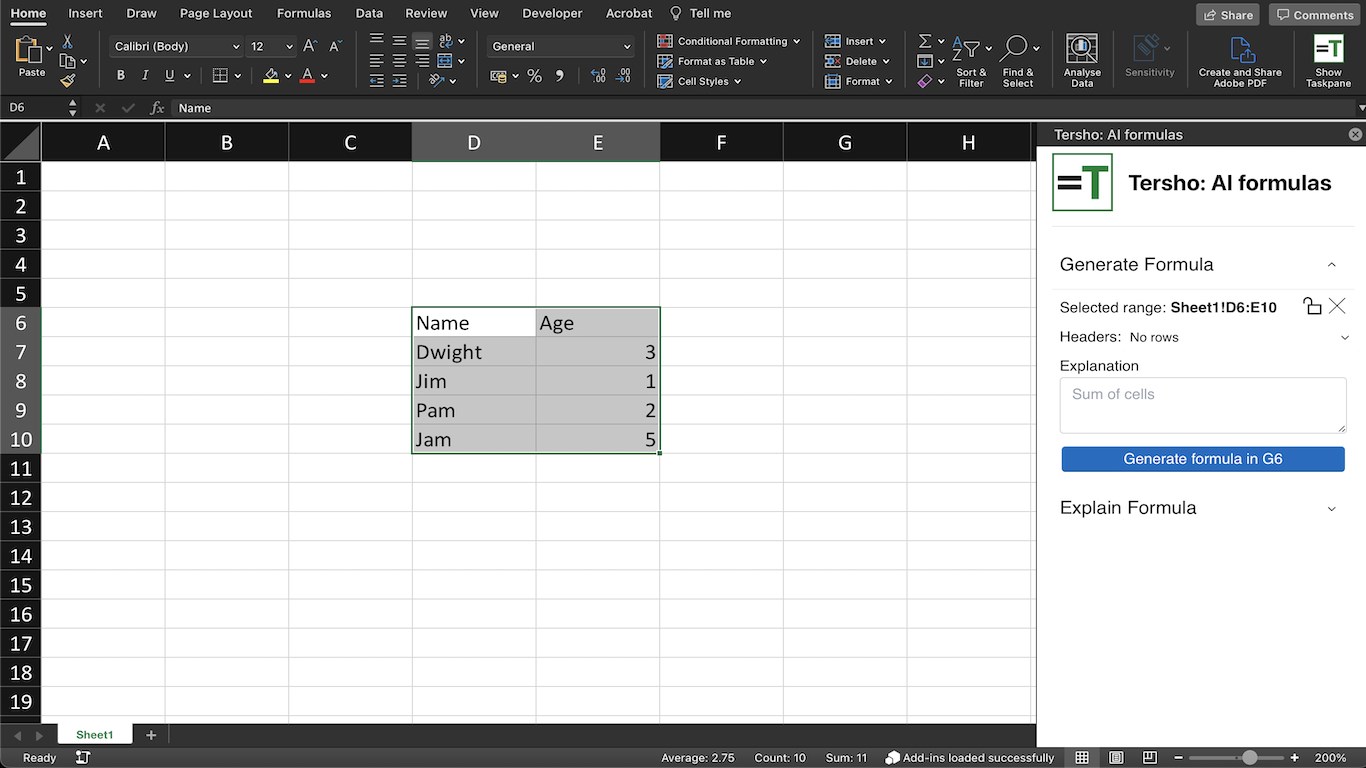The image size is (1366, 768).
Task: Open the Page Layout tab
Action: 216,13
